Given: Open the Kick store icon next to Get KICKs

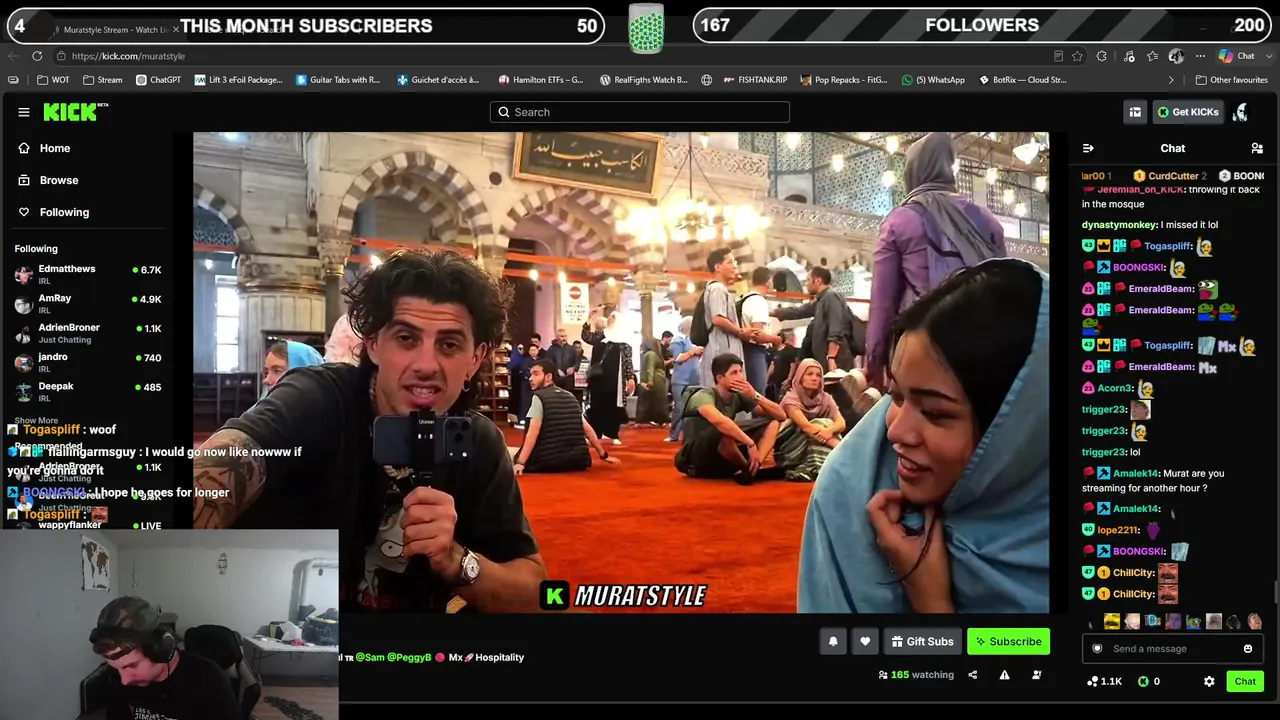Looking at the screenshot, I should coord(1135,112).
